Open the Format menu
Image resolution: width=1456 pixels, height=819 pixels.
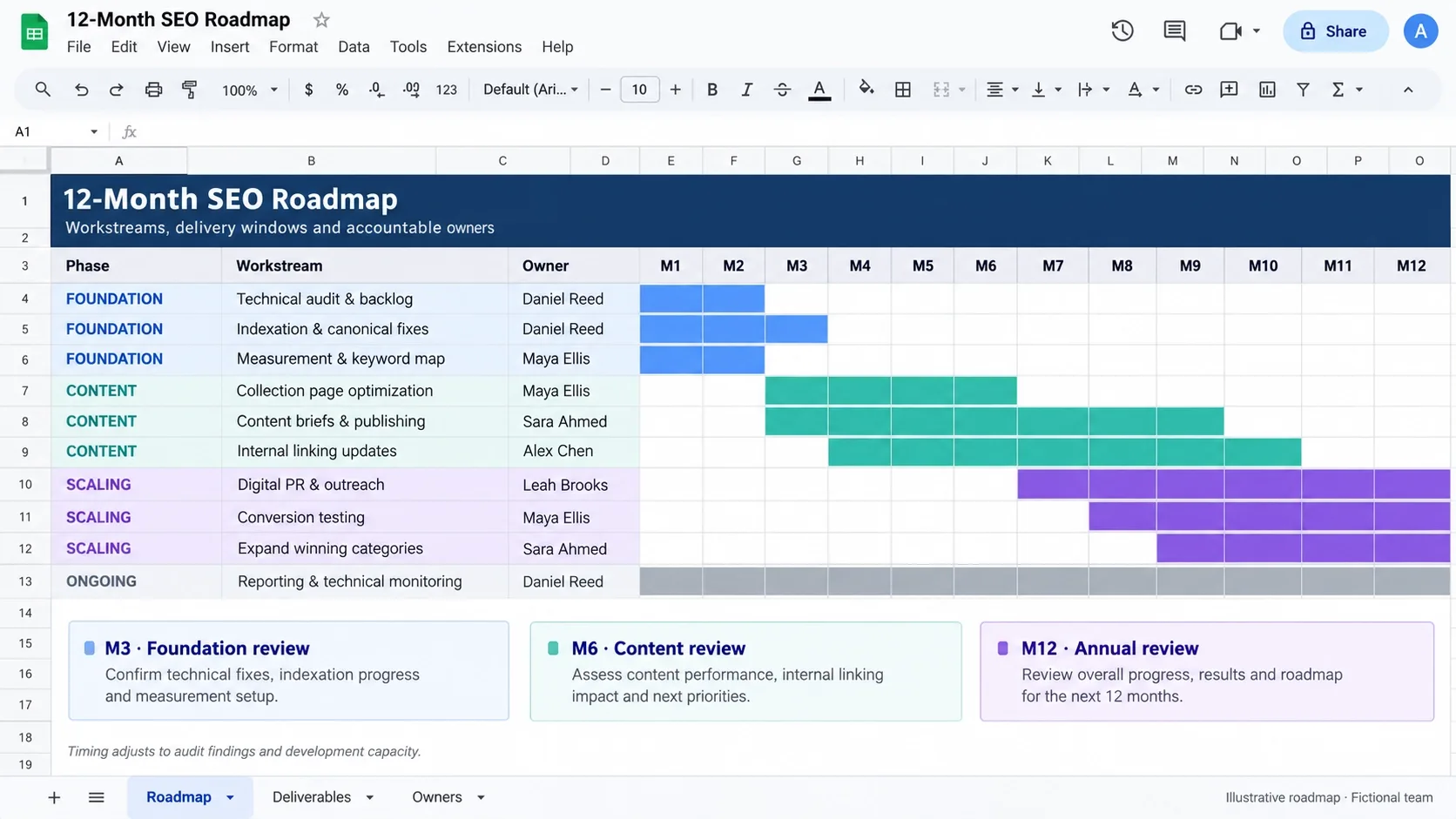coord(293,47)
